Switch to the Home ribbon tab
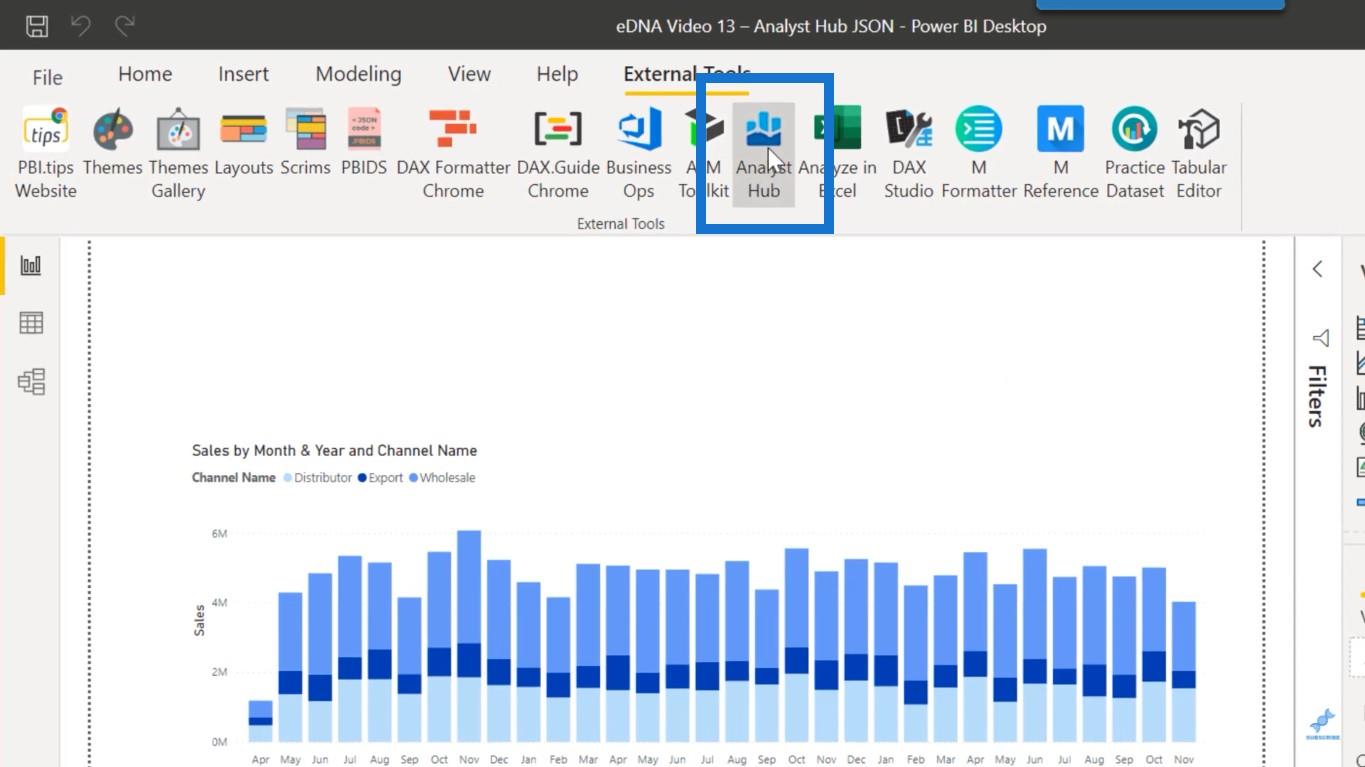The image size is (1365, 767). pos(145,74)
